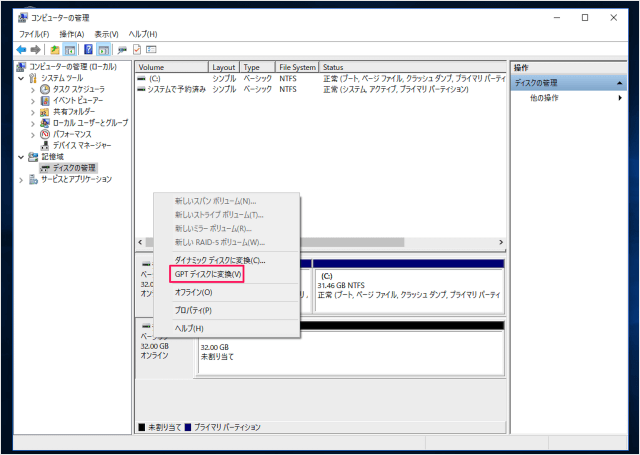The image size is (640, 455).
Task: Expand the イベント ビューアー node
Action: [33, 100]
